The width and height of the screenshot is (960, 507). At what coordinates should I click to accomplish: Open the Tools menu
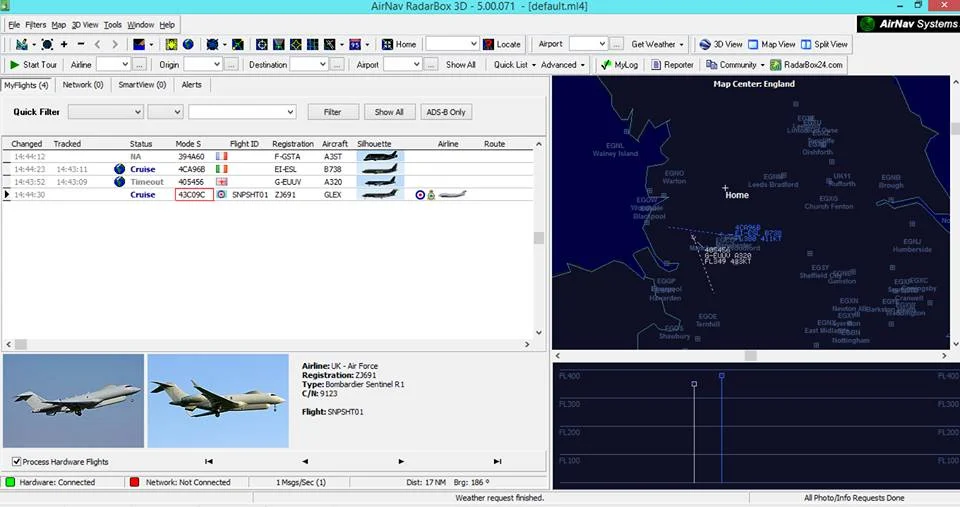(113, 24)
